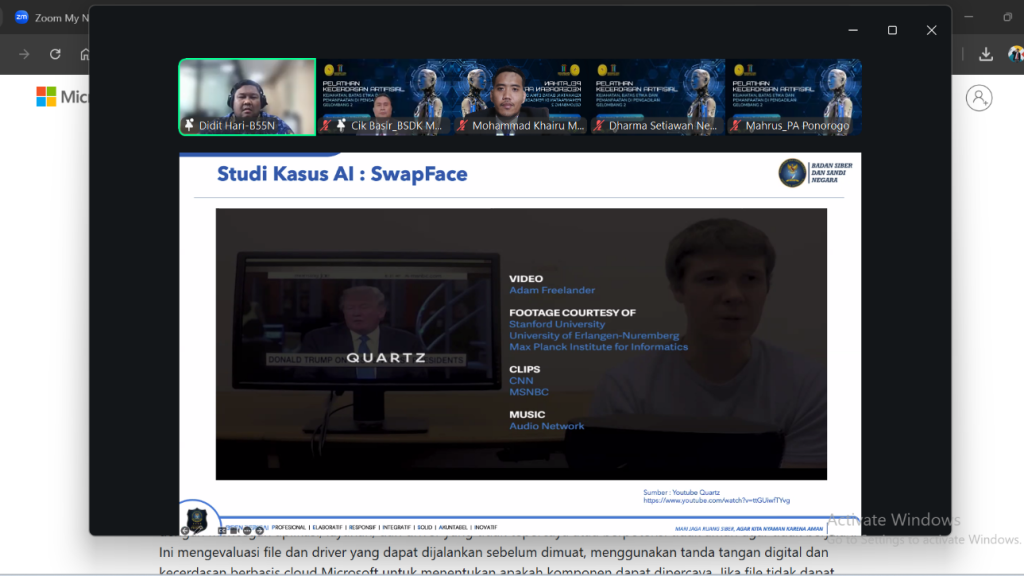Click 'Max Planck Institute for Informatics' text

coord(599,347)
